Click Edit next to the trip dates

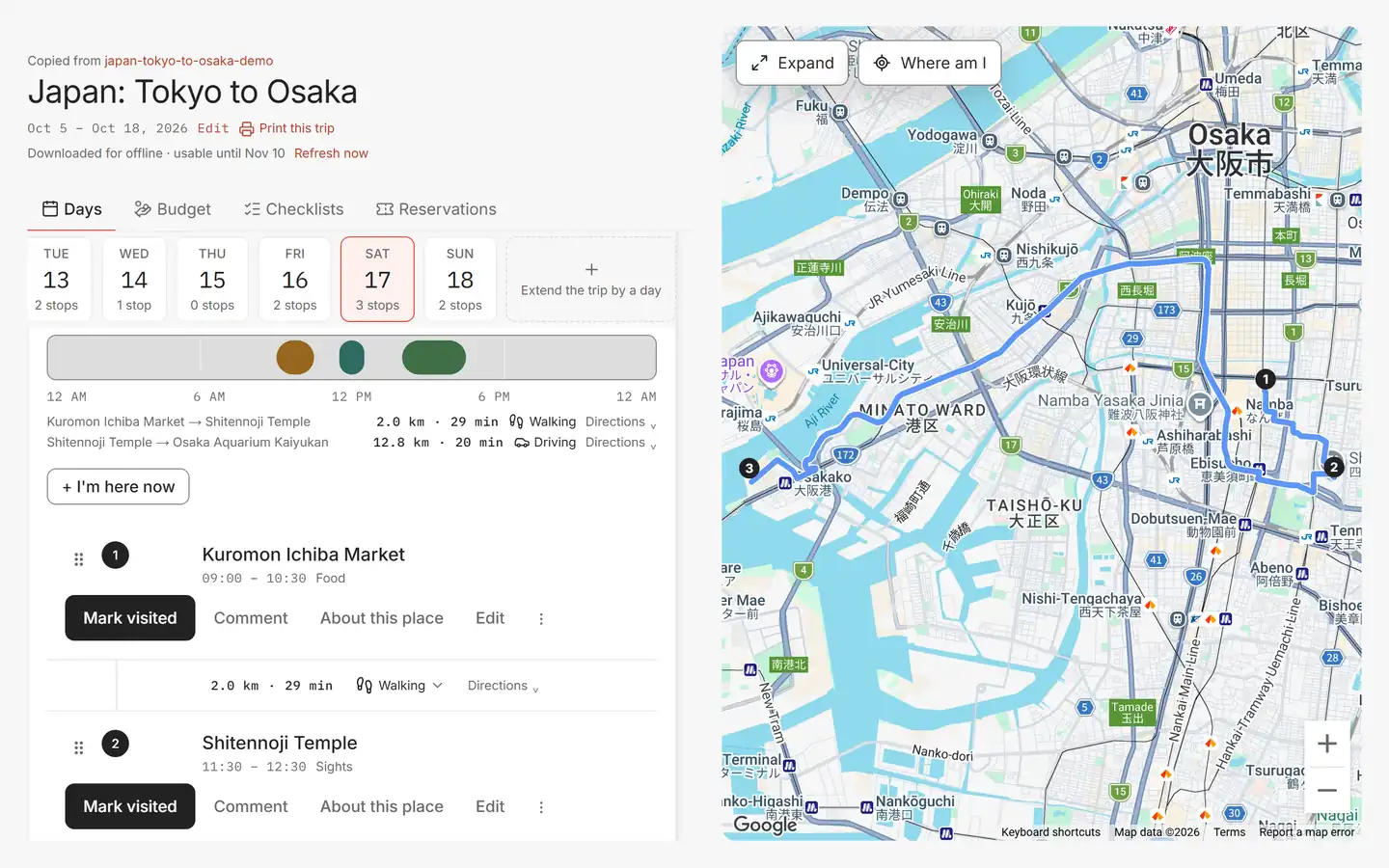[213, 128]
